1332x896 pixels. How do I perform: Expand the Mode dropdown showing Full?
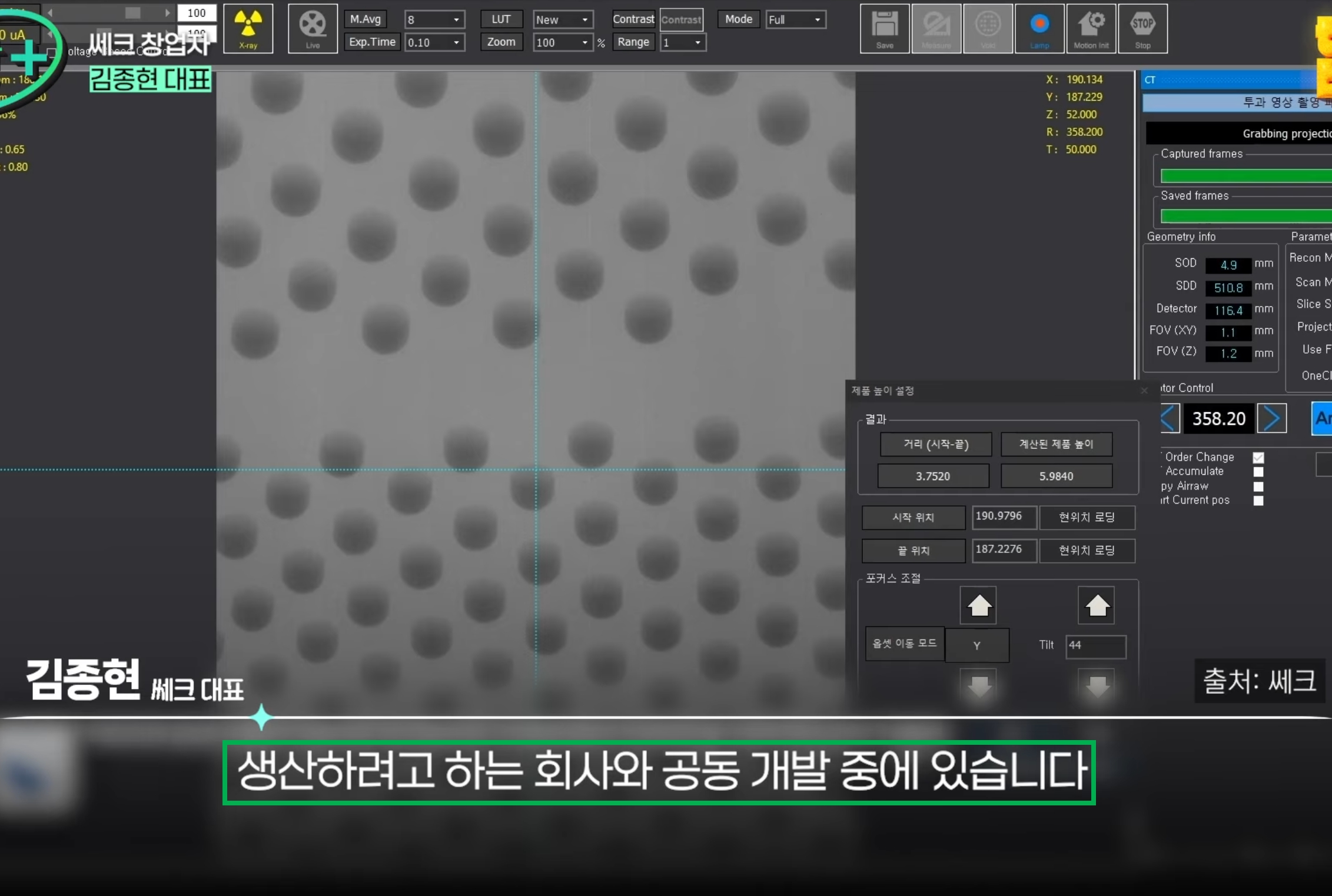pos(795,19)
